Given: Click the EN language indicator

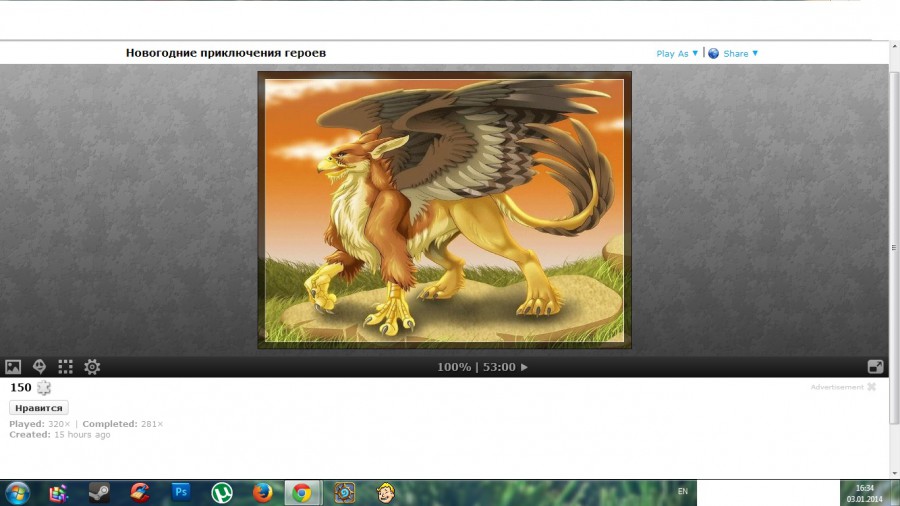Looking at the screenshot, I should click(x=682, y=491).
